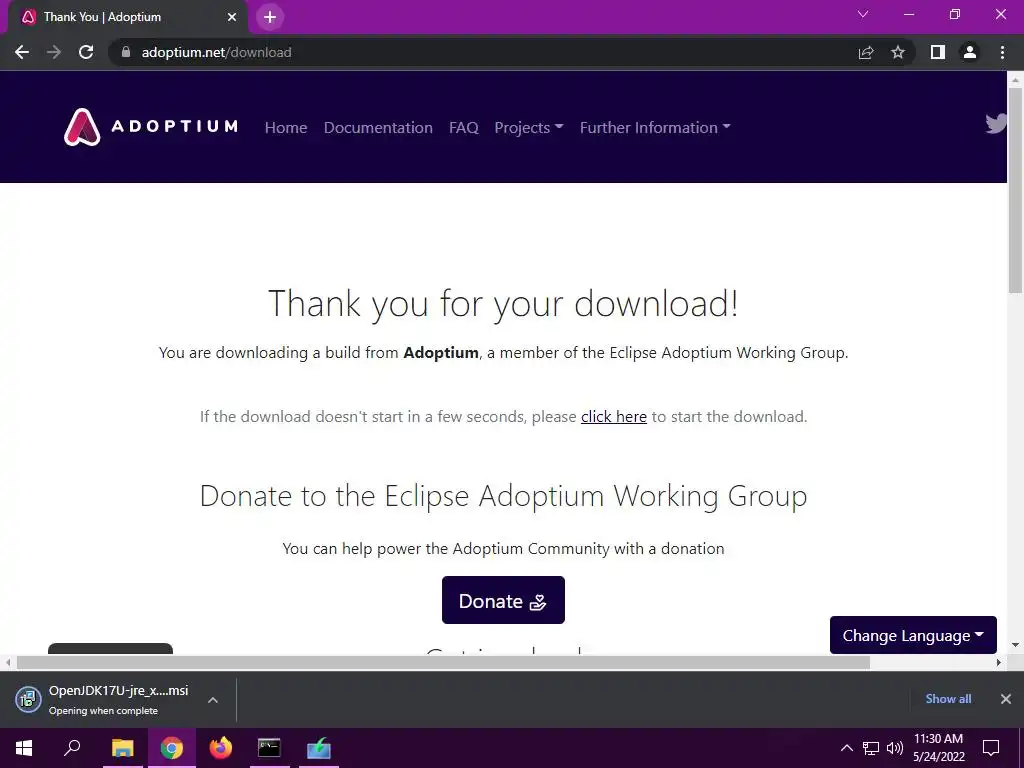Open the FAQ nav link

(x=464, y=127)
